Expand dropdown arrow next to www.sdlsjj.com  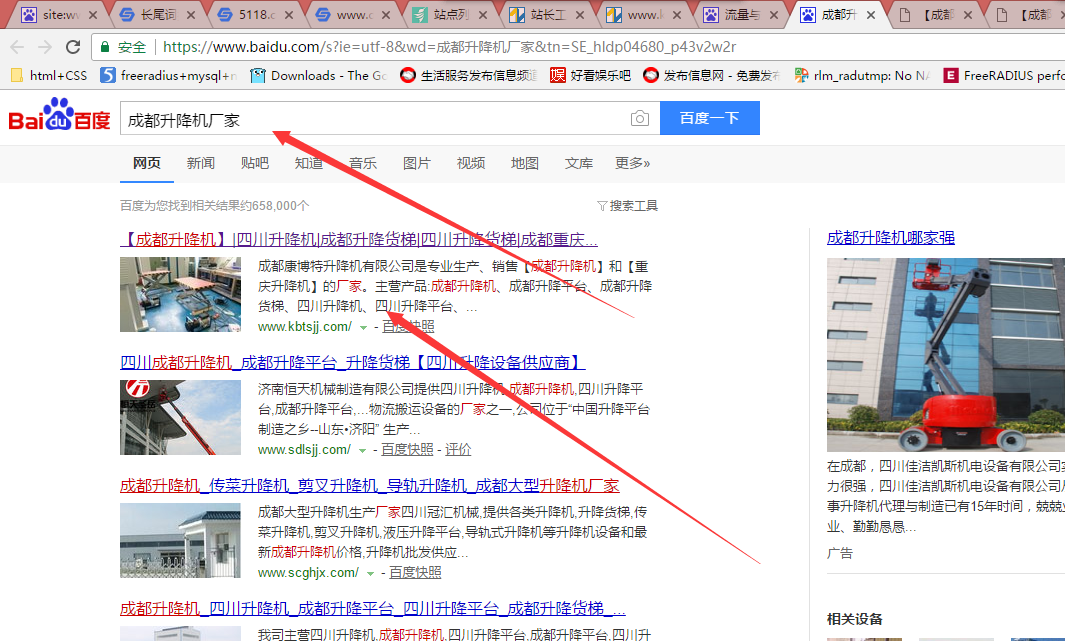[363, 451]
